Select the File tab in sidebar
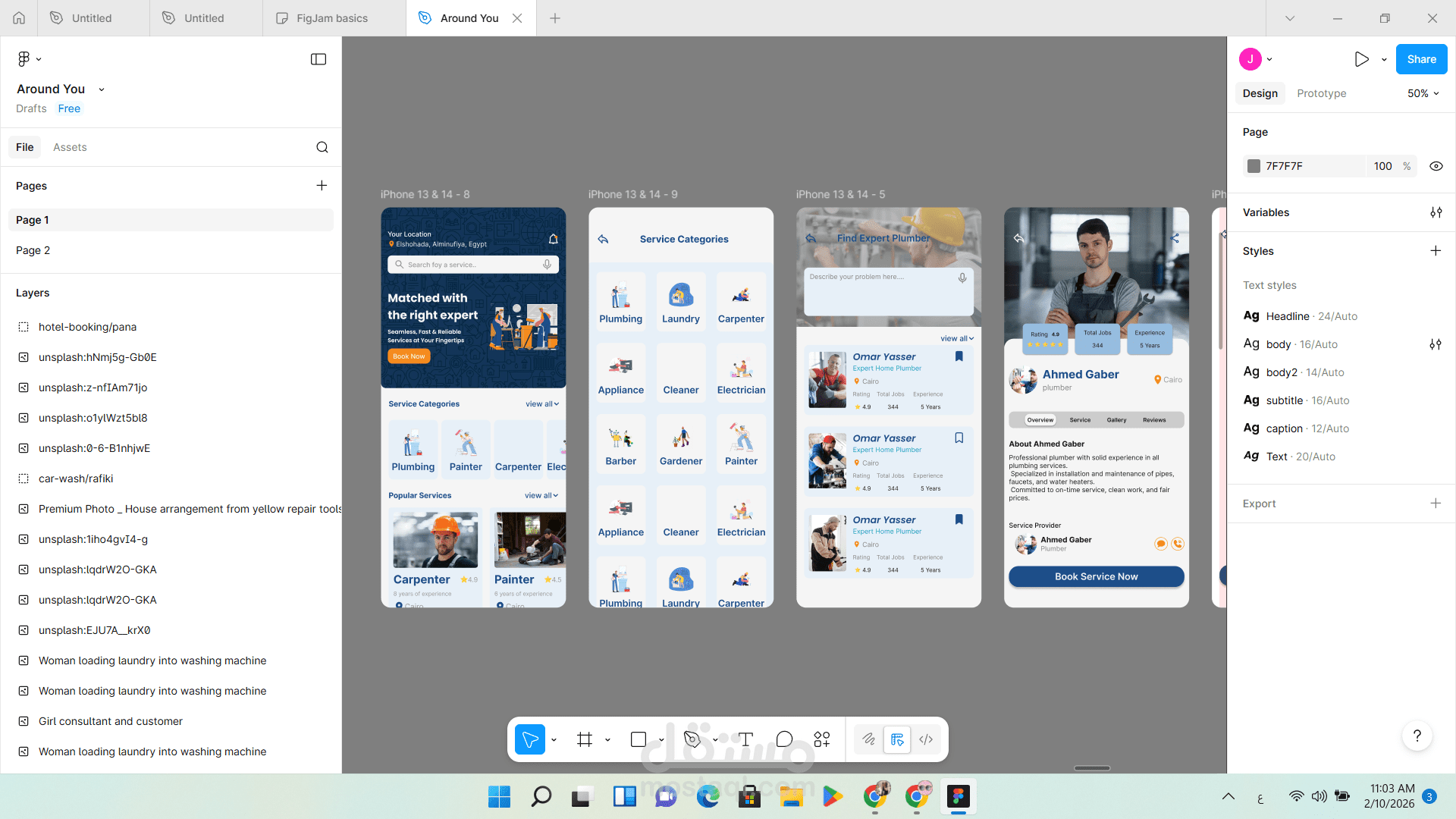1456x819 pixels. pos(25,147)
